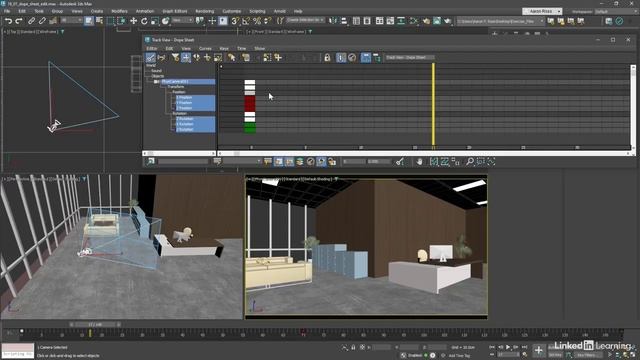Select the Transform track in tree
Screen dimensions: 640x360
pyautogui.click(x=176, y=87)
